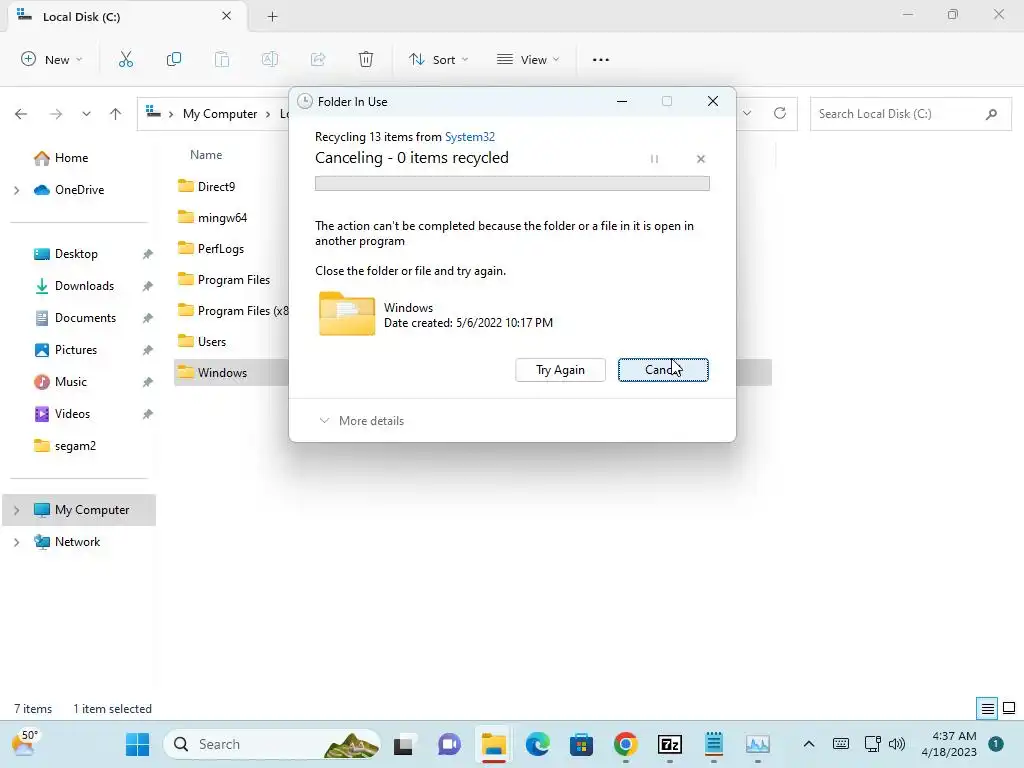Image resolution: width=1024 pixels, height=768 pixels.
Task: Click the Delete trash can icon
Action: coord(366,59)
